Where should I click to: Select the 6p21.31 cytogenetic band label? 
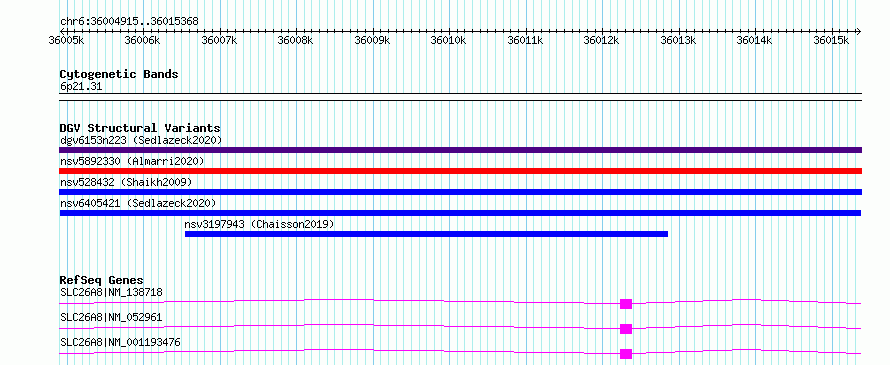(81, 87)
